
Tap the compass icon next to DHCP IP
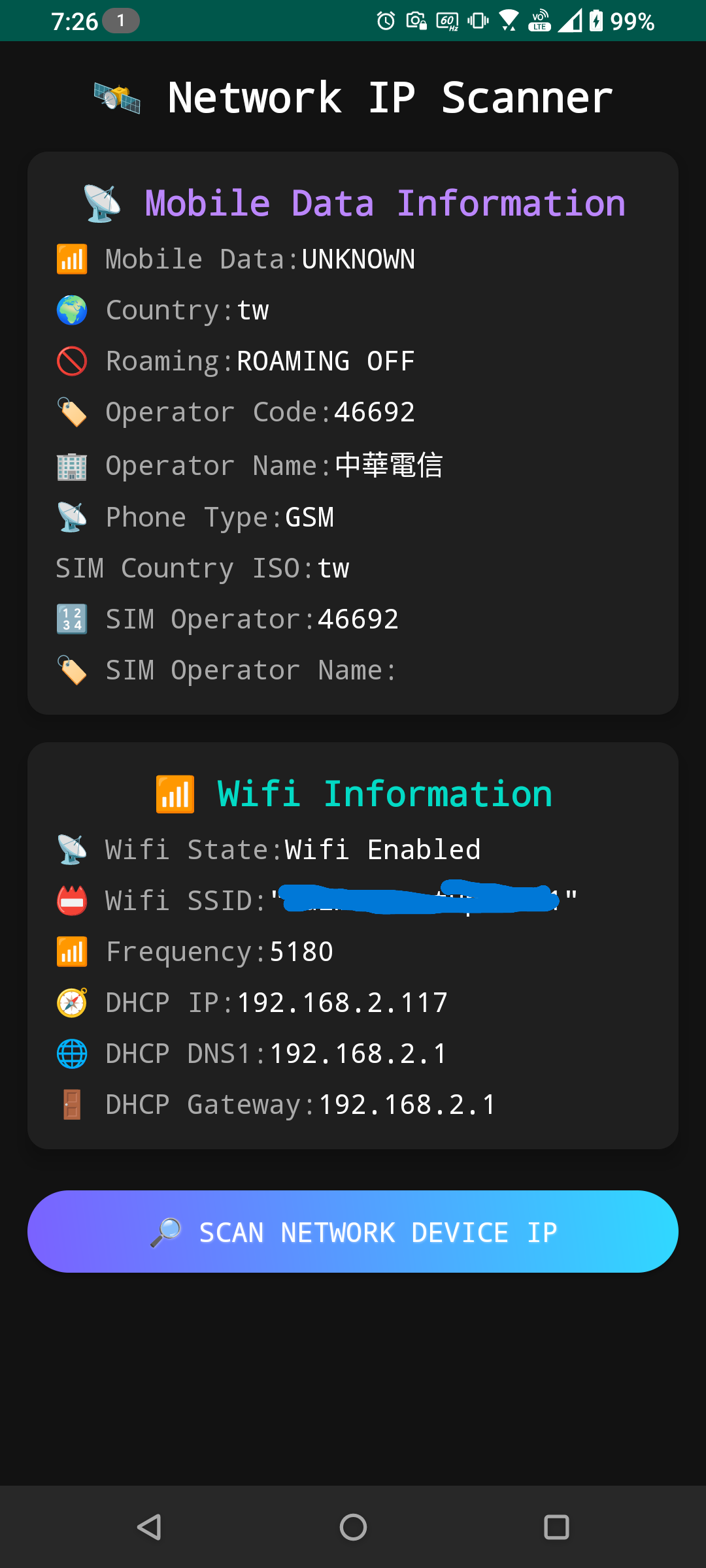72,1003
